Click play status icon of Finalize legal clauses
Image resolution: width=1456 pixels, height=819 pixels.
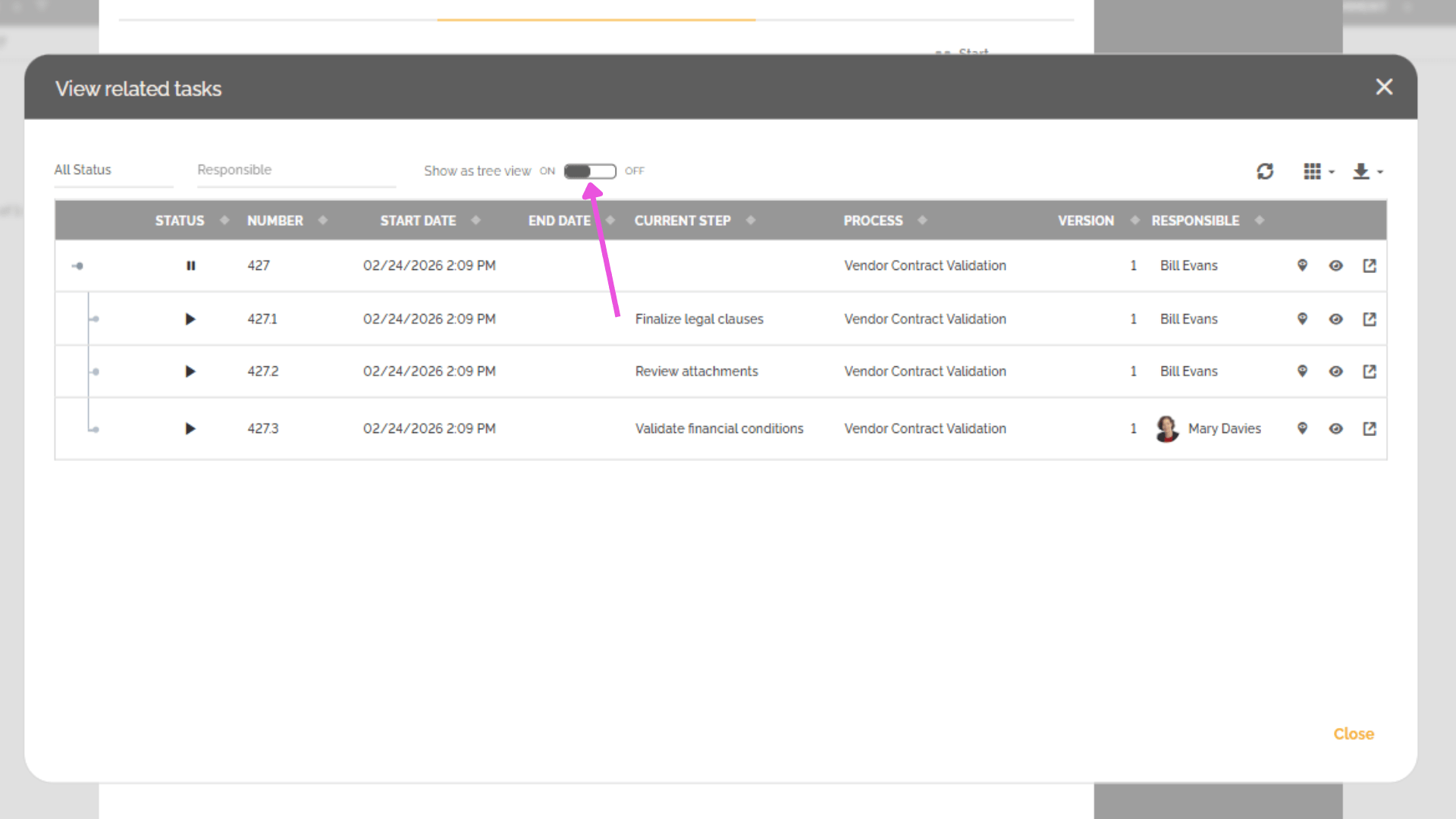(x=190, y=319)
